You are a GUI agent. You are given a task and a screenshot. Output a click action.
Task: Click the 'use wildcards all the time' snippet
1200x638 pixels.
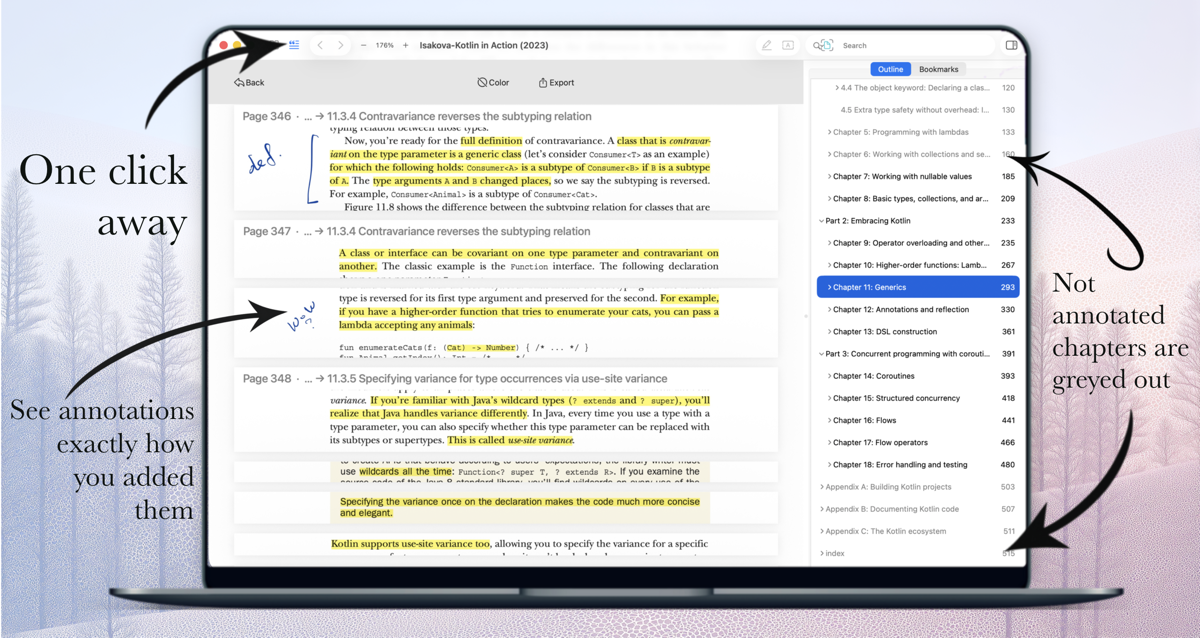tap(506, 471)
